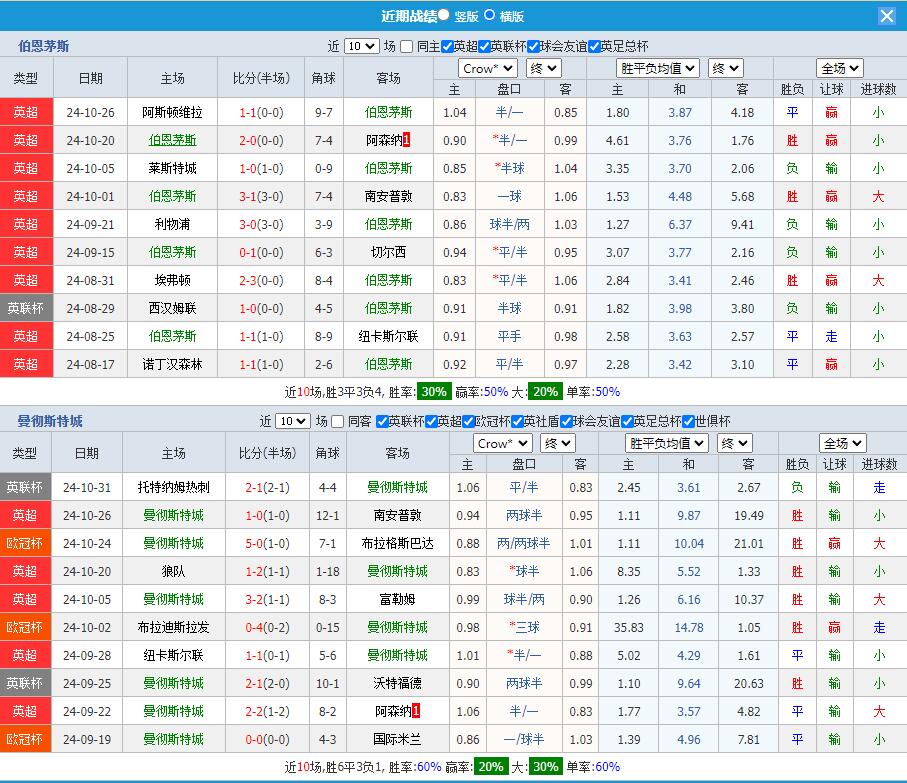The height and width of the screenshot is (783, 907).
Task: Open match count dropdown in 伯恩茅斯 section
Action: [x=360, y=46]
